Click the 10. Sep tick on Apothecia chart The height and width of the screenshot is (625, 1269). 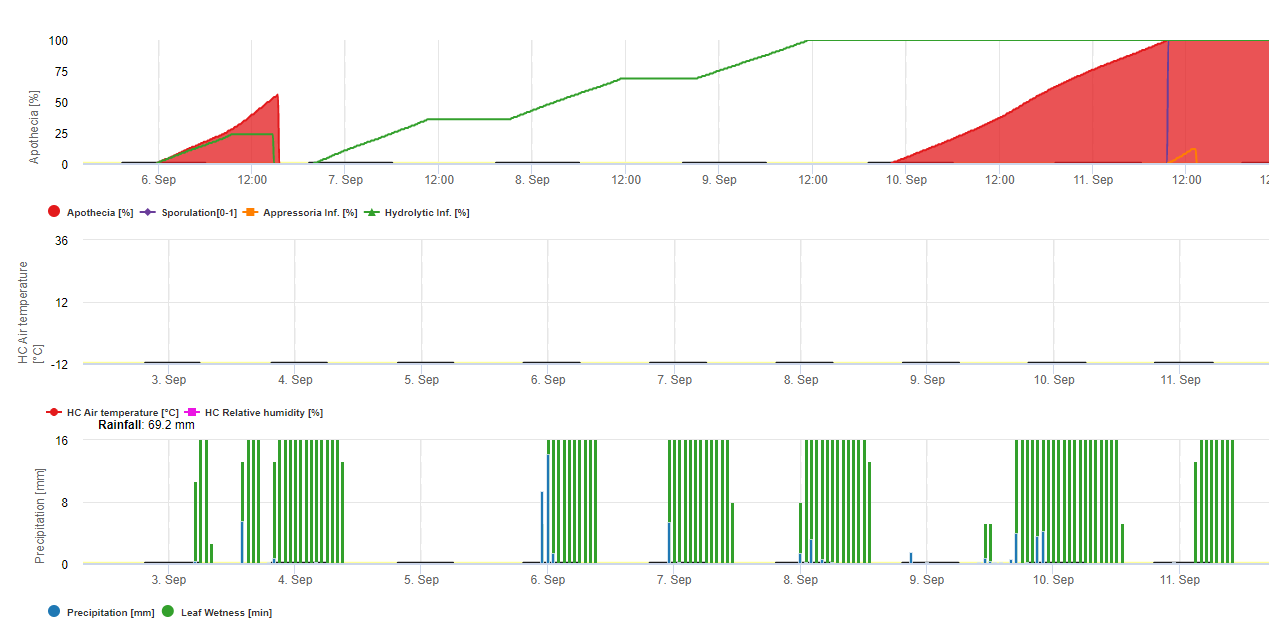906,180
